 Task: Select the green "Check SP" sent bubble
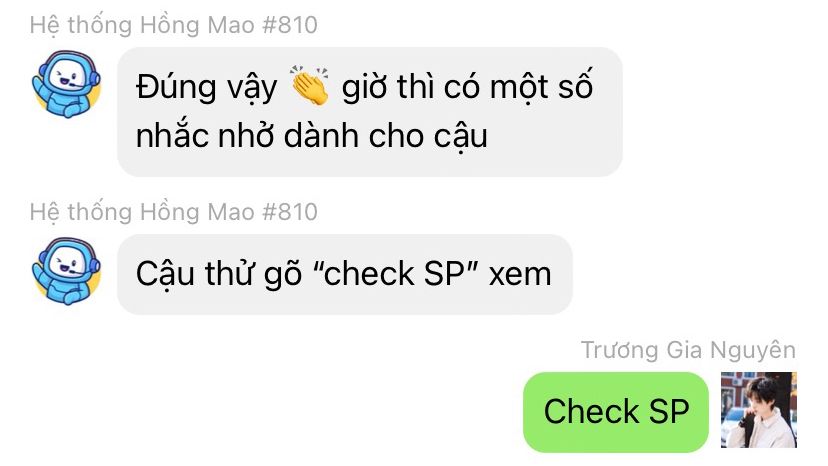point(616,412)
